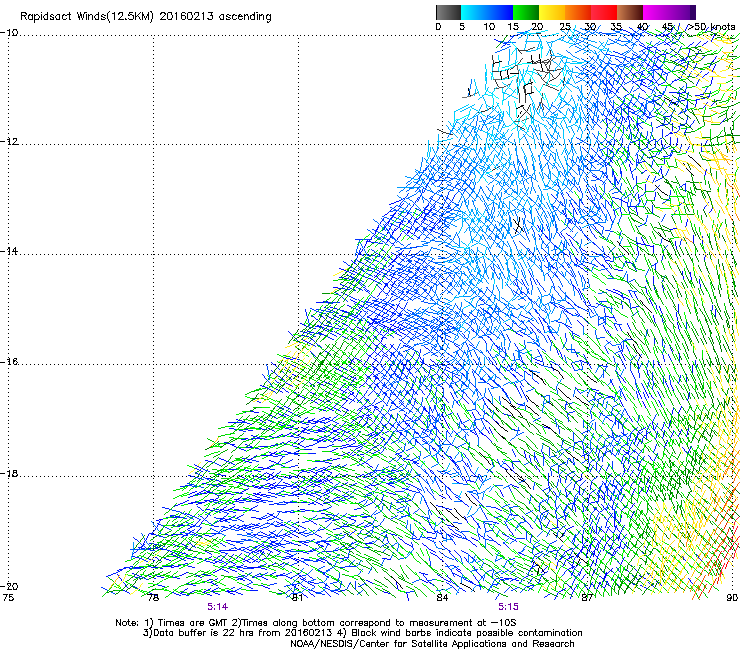Click the '90' longitude axis label

[732, 598]
